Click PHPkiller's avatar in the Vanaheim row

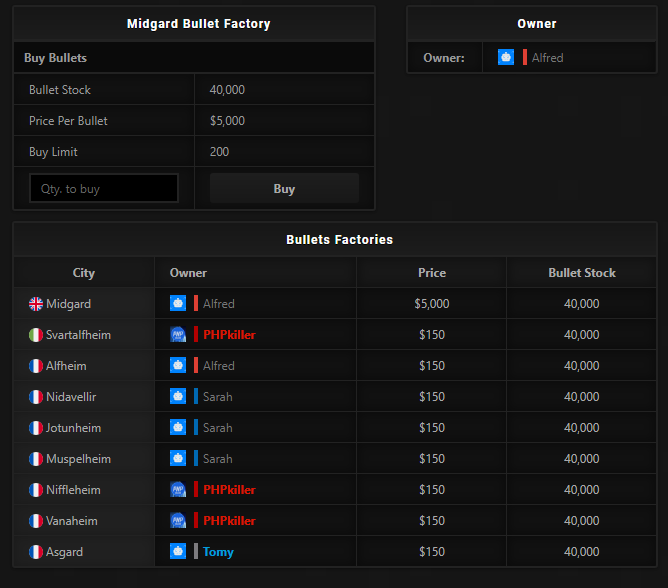[x=178, y=521]
